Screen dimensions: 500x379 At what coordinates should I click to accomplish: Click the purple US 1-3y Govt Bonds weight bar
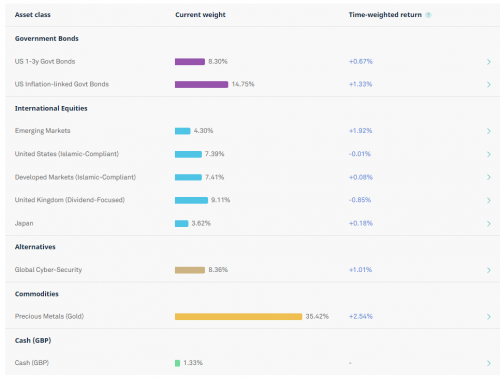tap(190, 62)
